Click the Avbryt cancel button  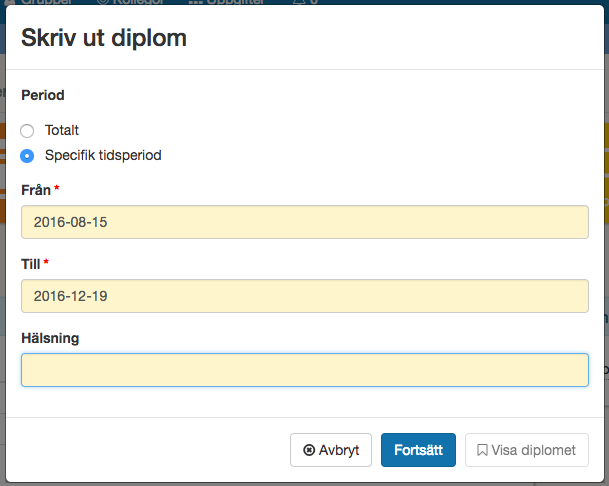click(x=331, y=450)
